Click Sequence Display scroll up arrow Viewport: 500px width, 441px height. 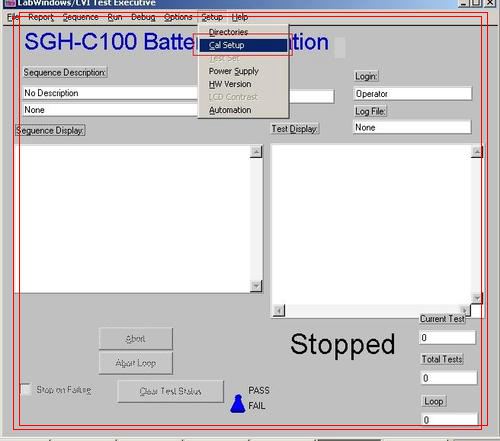[256, 152]
